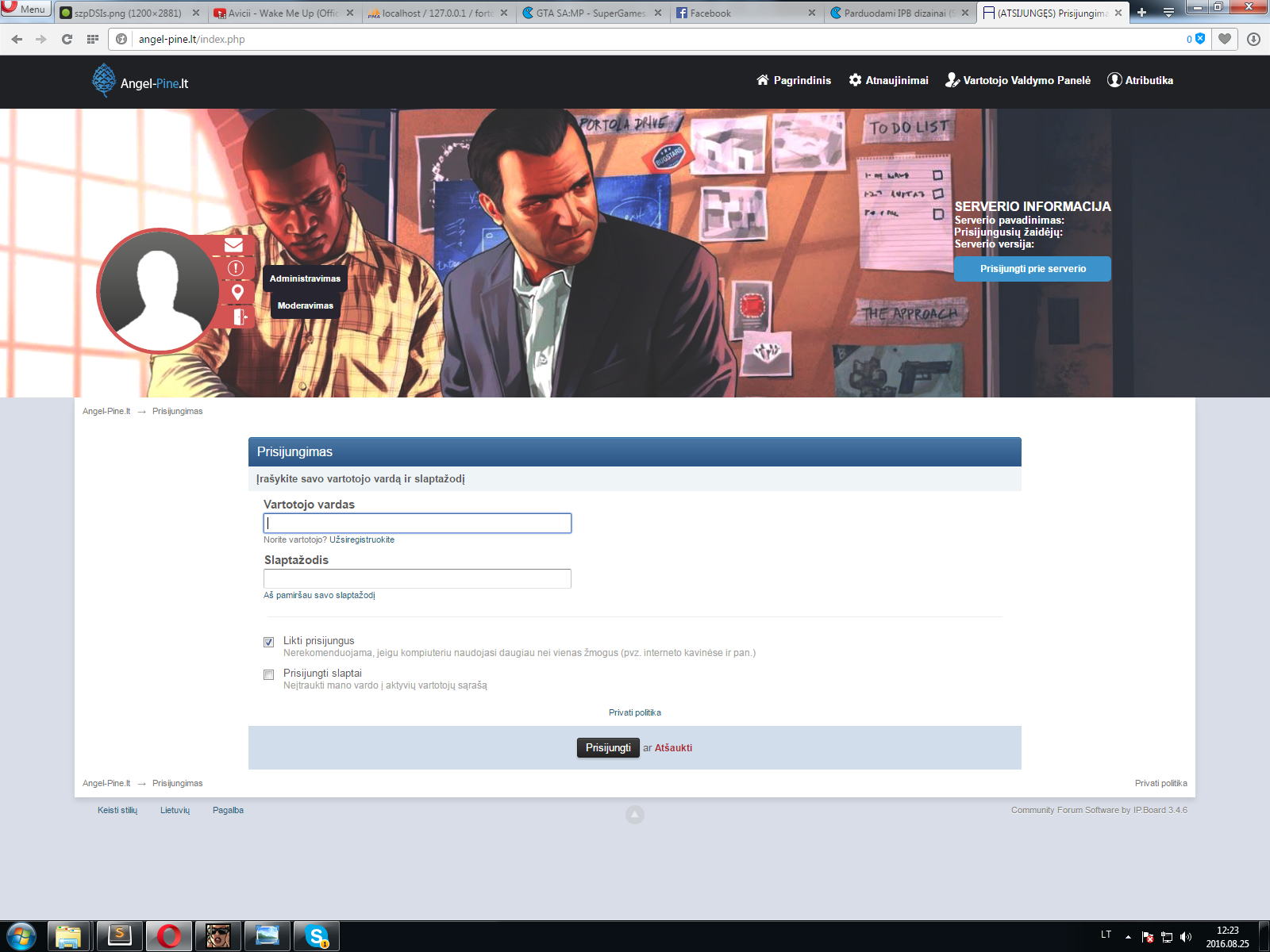The image size is (1270, 952).
Task: Select the door logout icon beside avatar
Action: (240, 317)
